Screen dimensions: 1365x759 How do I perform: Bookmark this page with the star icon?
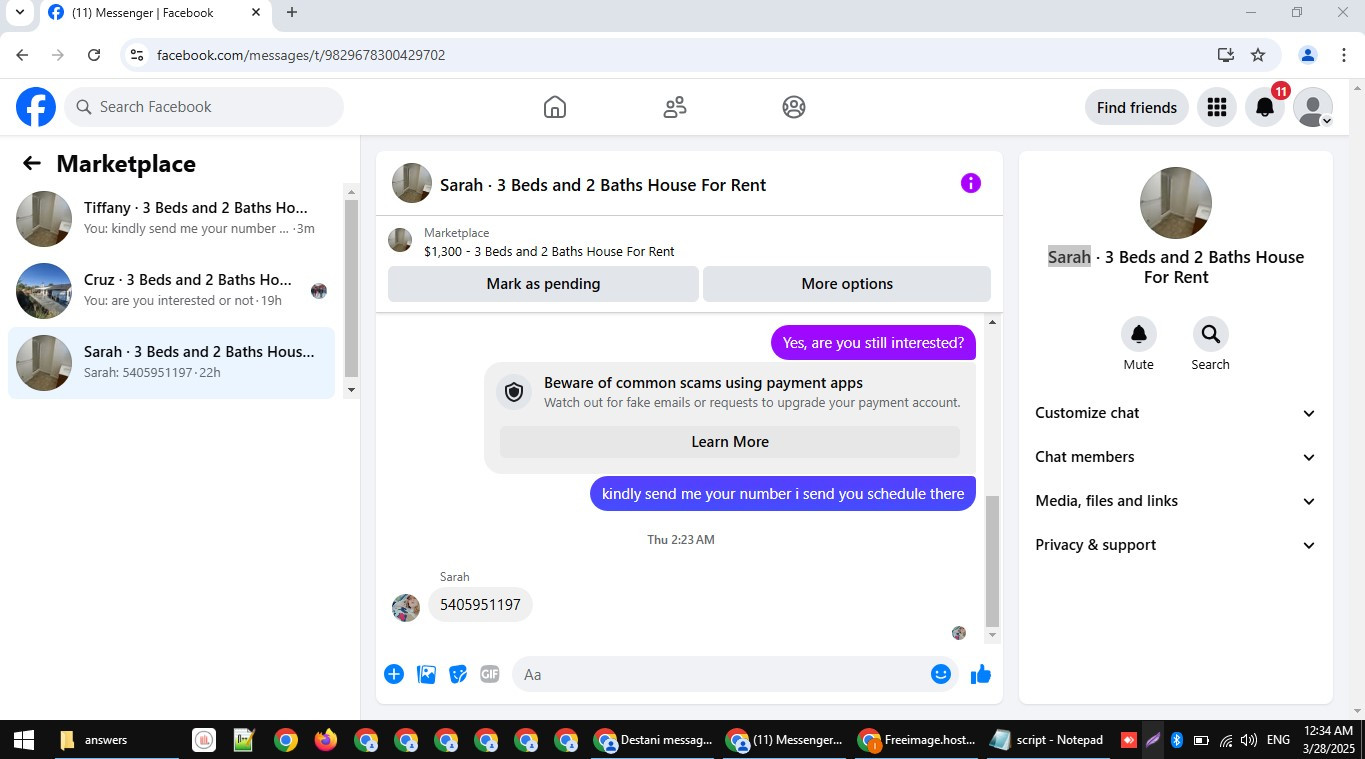coord(1258,55)
